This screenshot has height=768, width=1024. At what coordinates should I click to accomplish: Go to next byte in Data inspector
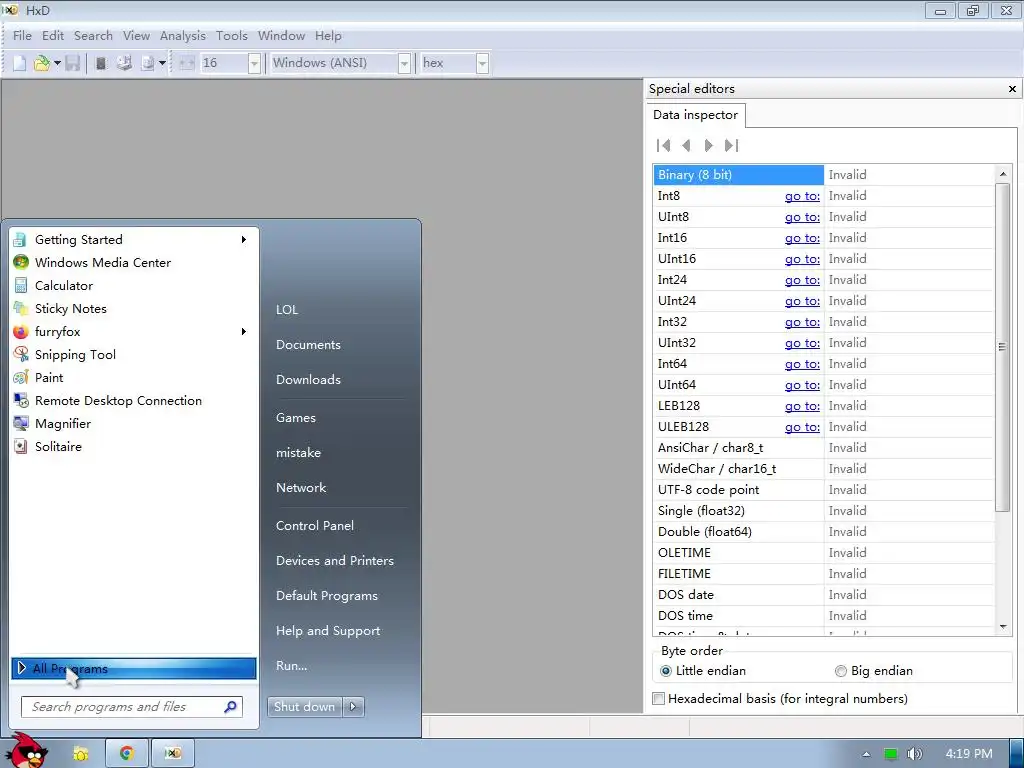[709, 146]
